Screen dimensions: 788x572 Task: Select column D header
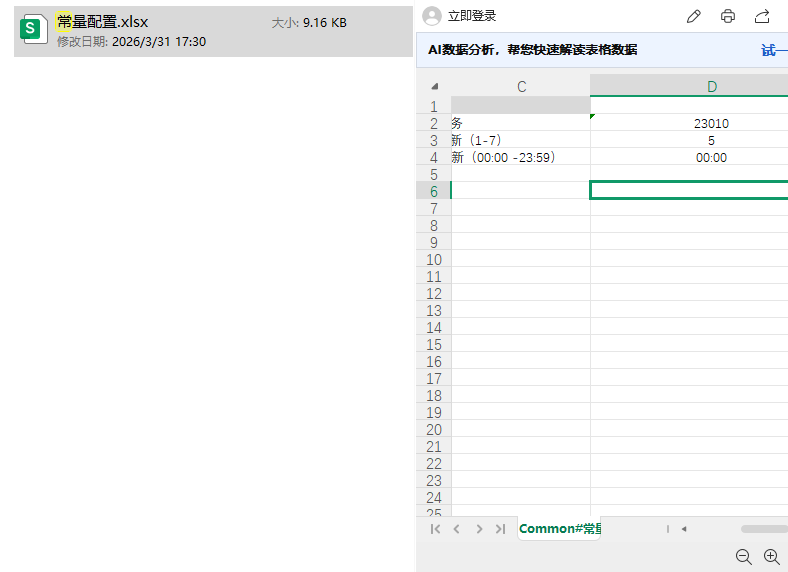point(712,87)
